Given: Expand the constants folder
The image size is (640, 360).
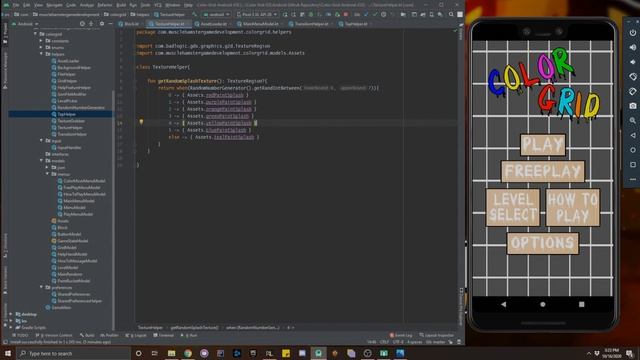Looking at the screenshot, I should click(x=41, y=41).
